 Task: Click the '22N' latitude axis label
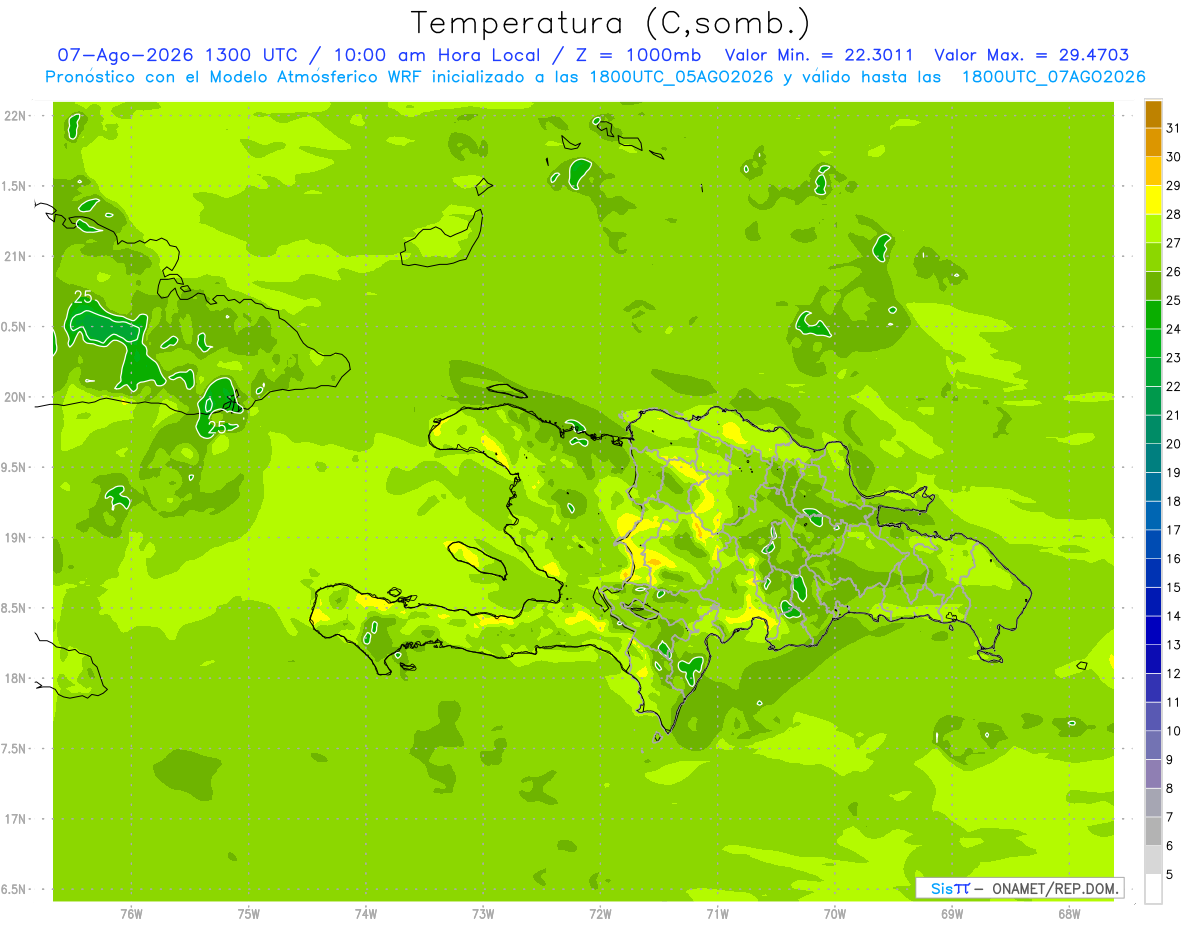click(15, 116)
